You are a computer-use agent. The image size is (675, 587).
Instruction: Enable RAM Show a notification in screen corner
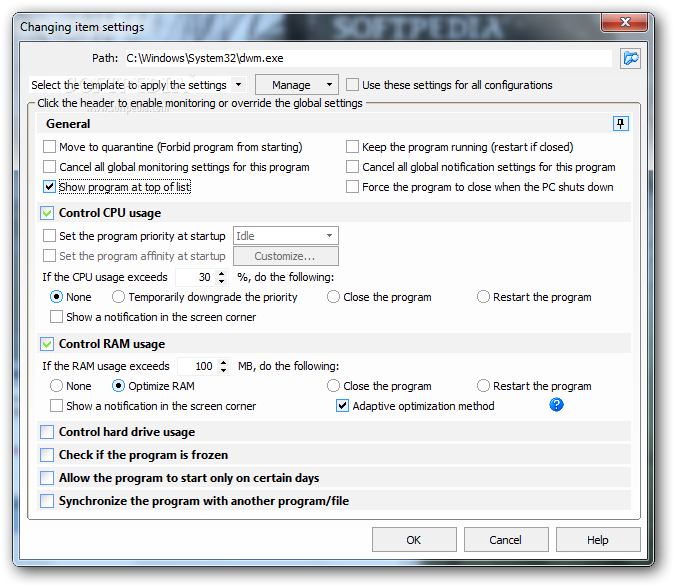(56, 406)
